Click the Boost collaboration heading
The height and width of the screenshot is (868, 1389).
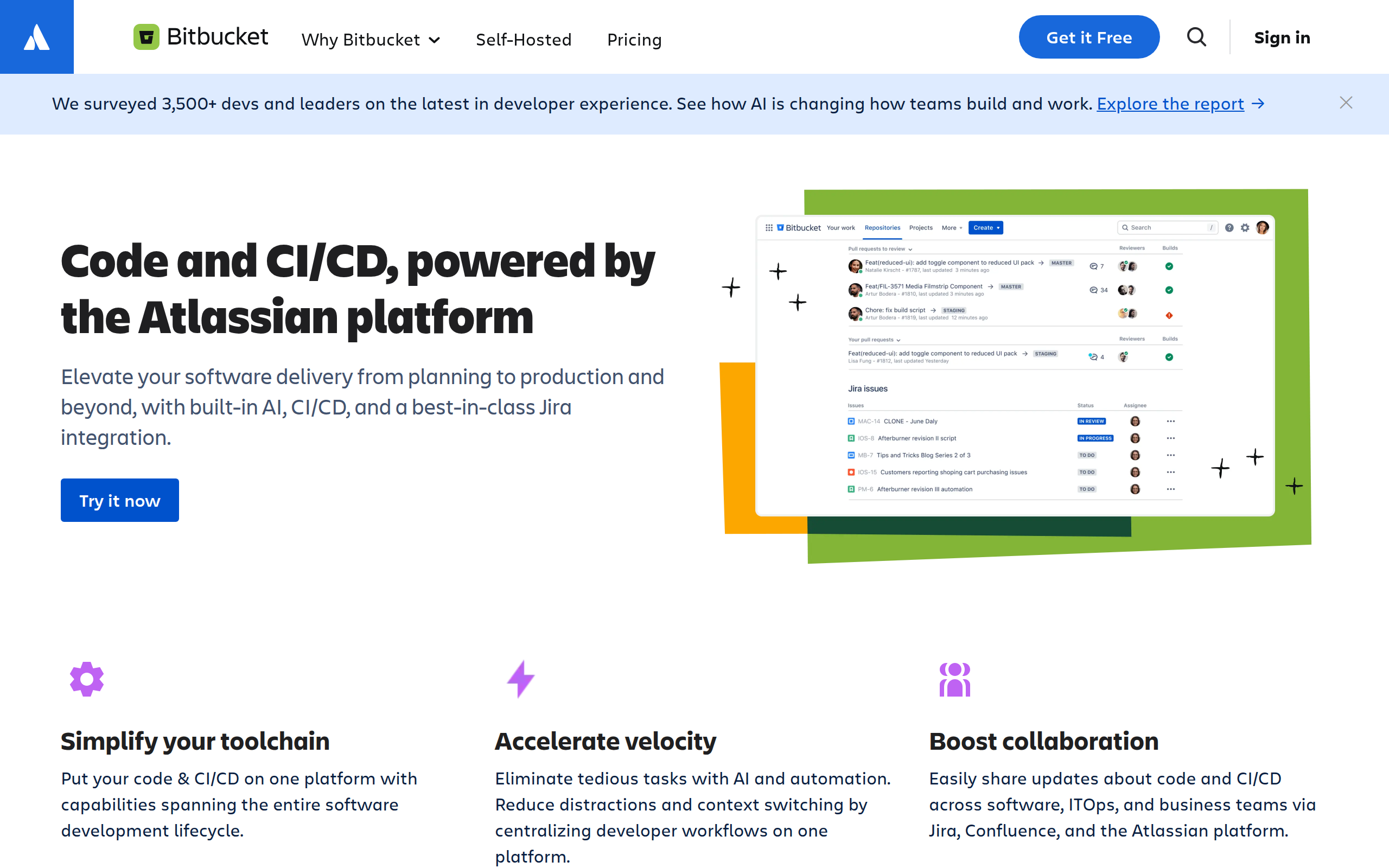(x=1043, y=741)
